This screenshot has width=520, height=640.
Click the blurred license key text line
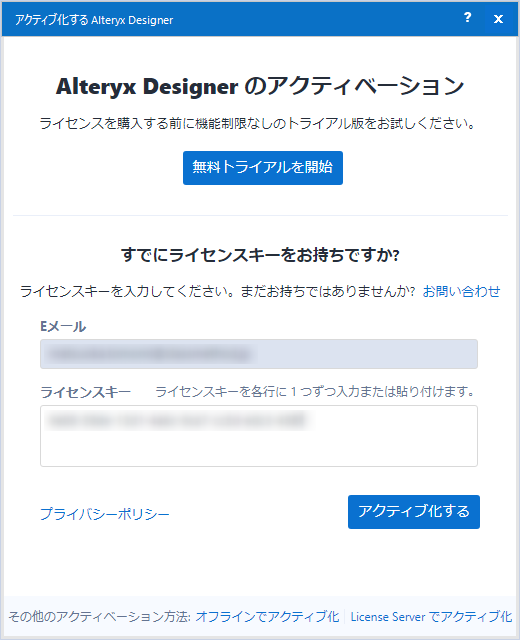click(176, 421)
